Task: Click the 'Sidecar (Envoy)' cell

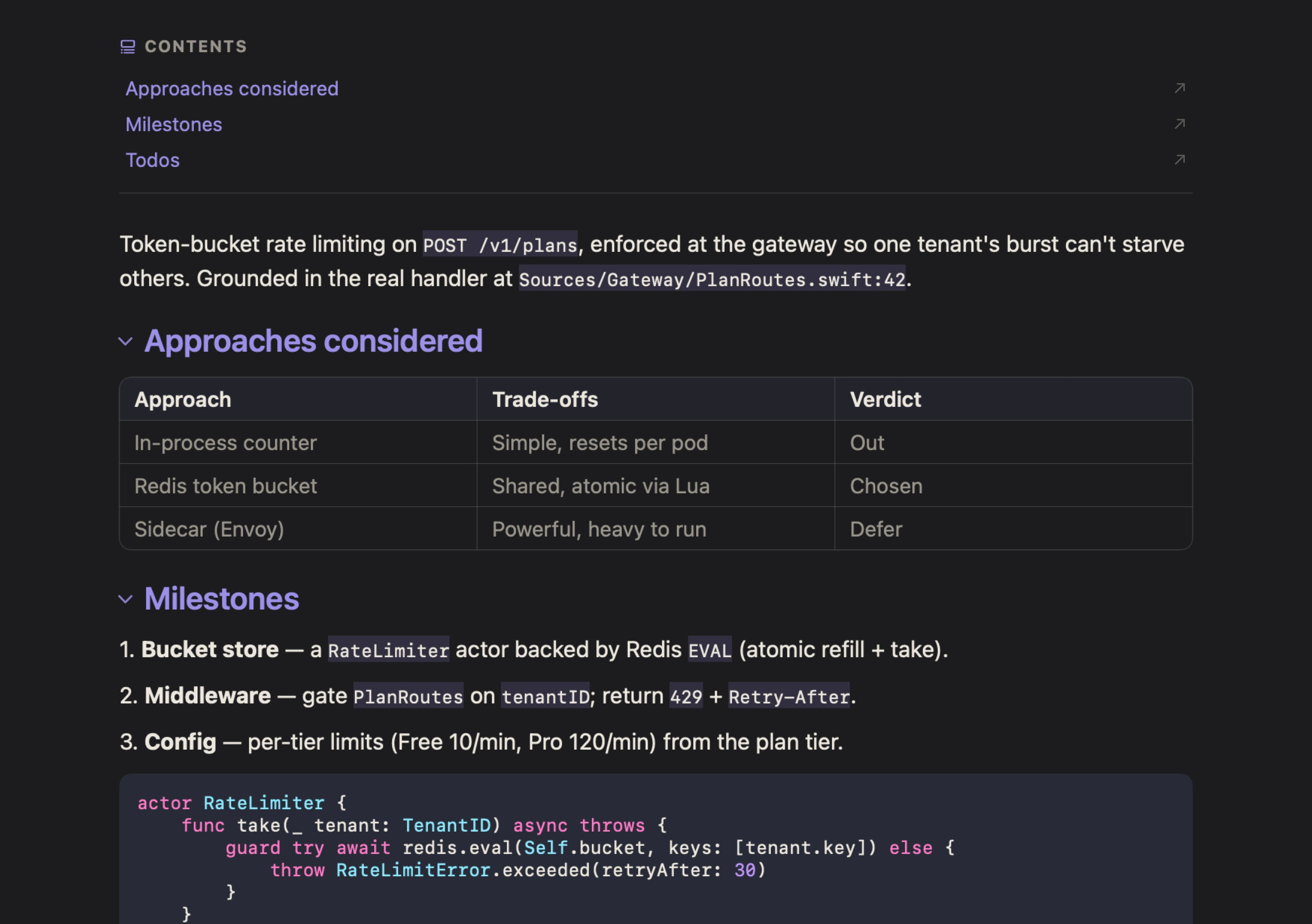Action: (x=298, y=529)
